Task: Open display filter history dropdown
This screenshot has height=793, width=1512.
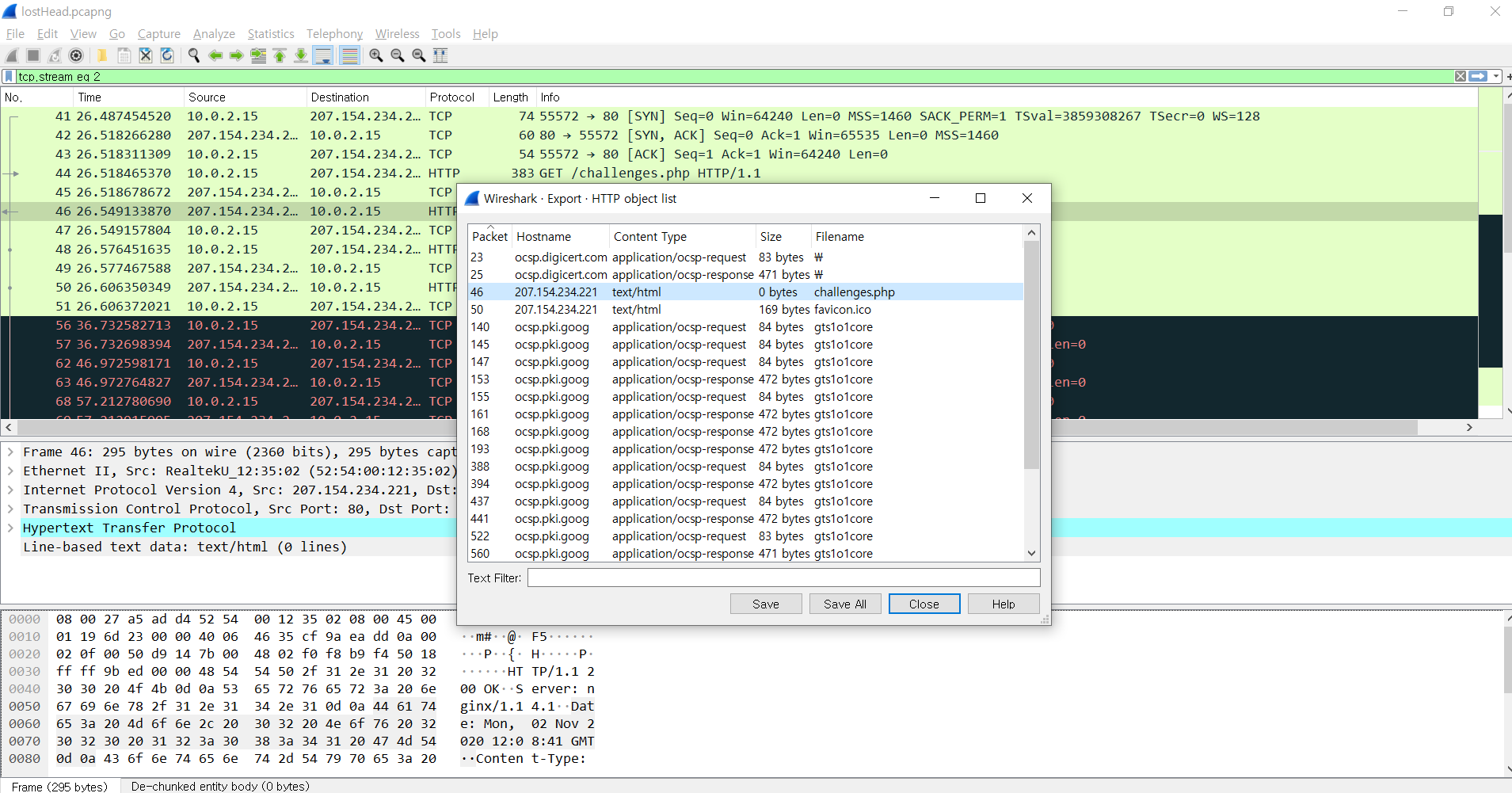Action: coord(1496,76)
